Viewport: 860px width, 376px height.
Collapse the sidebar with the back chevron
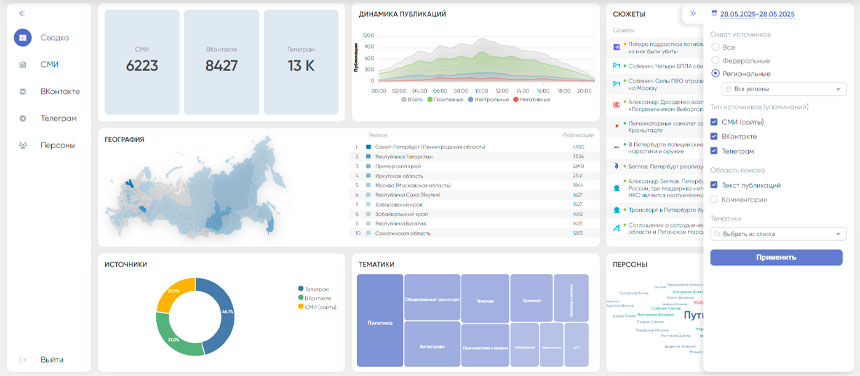22,13
